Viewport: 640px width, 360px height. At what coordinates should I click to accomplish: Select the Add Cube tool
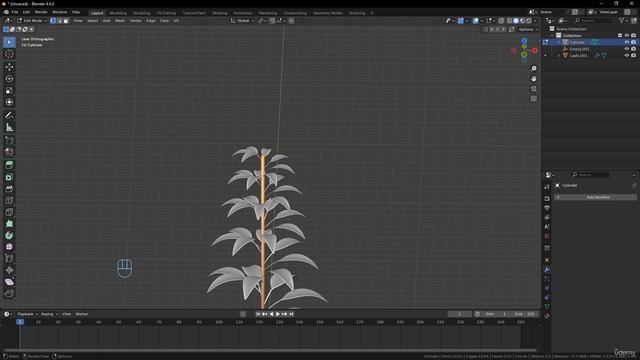pos(9,140)
